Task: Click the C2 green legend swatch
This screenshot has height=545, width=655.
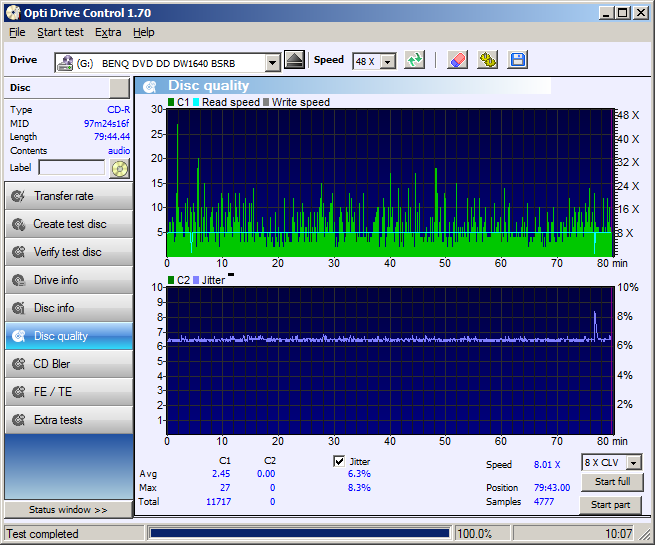Action: pos(171,280)
